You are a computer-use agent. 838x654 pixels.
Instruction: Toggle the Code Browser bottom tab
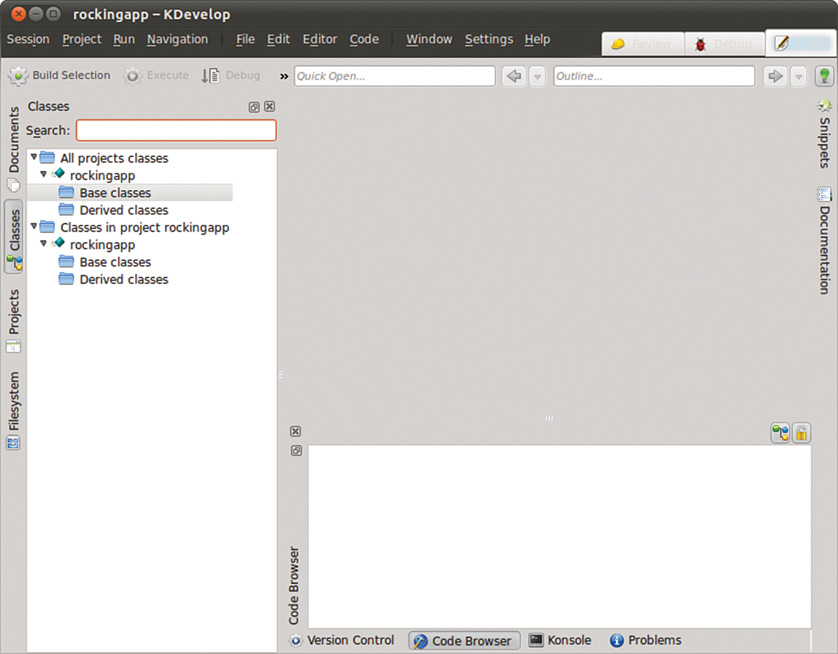(464, 641)
